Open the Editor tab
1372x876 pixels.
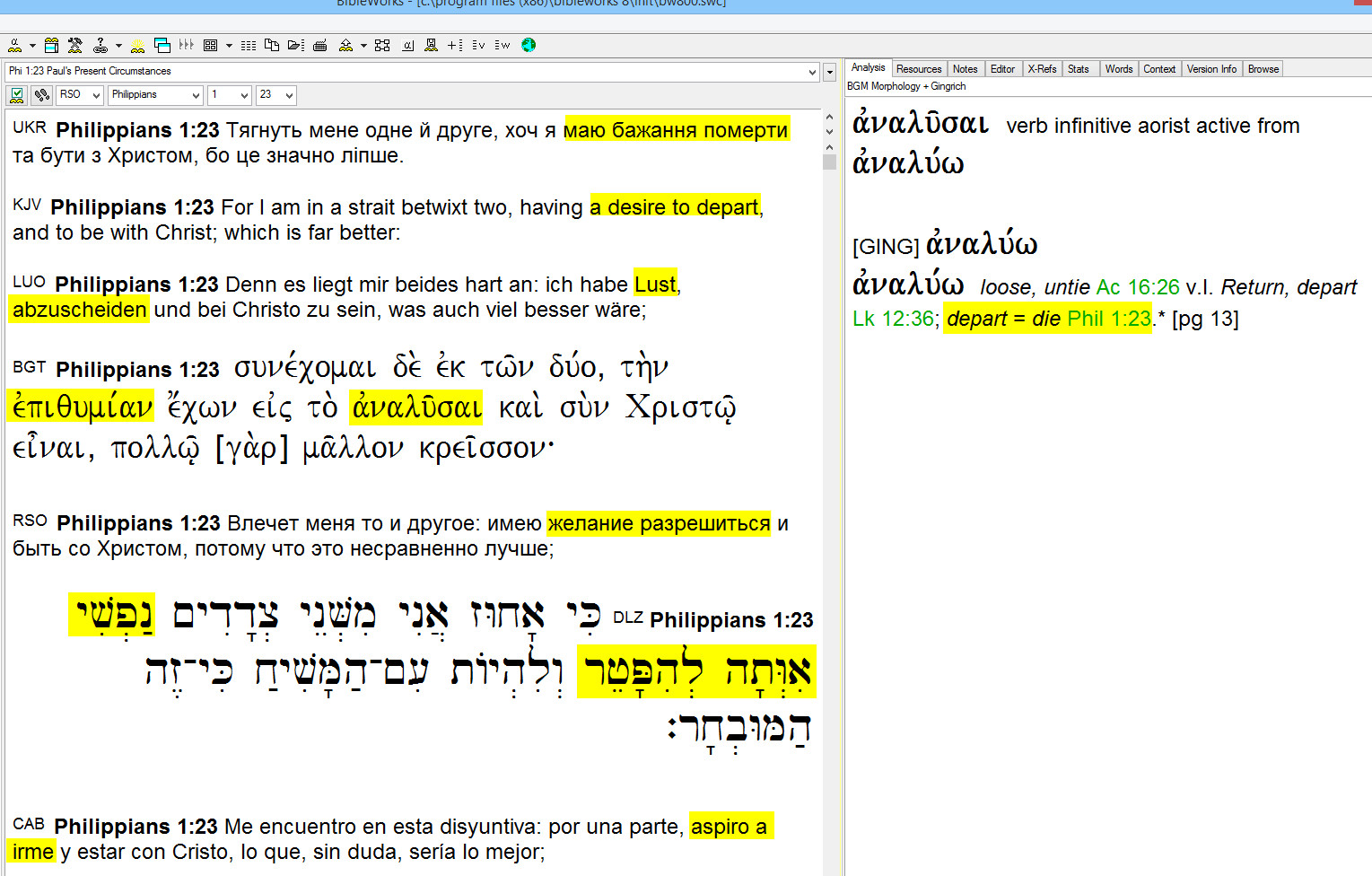[1003, 69]
